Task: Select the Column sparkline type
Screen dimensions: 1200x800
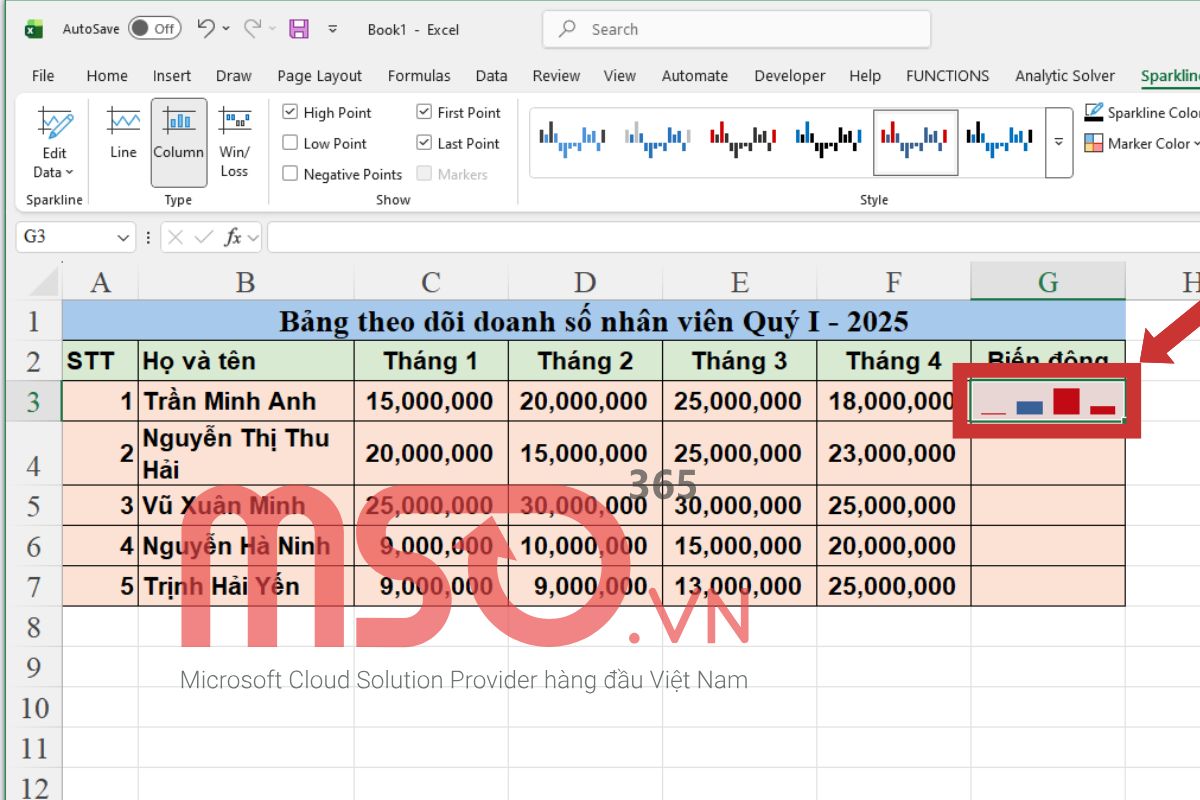Action: click(x=179, y=142)
